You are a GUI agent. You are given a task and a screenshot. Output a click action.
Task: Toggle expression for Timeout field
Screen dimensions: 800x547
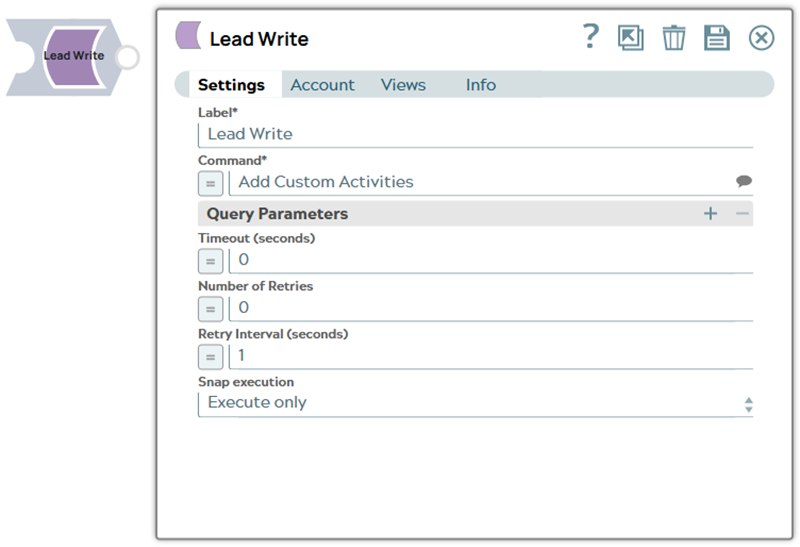pyautogui.click(x=210, y=261)
